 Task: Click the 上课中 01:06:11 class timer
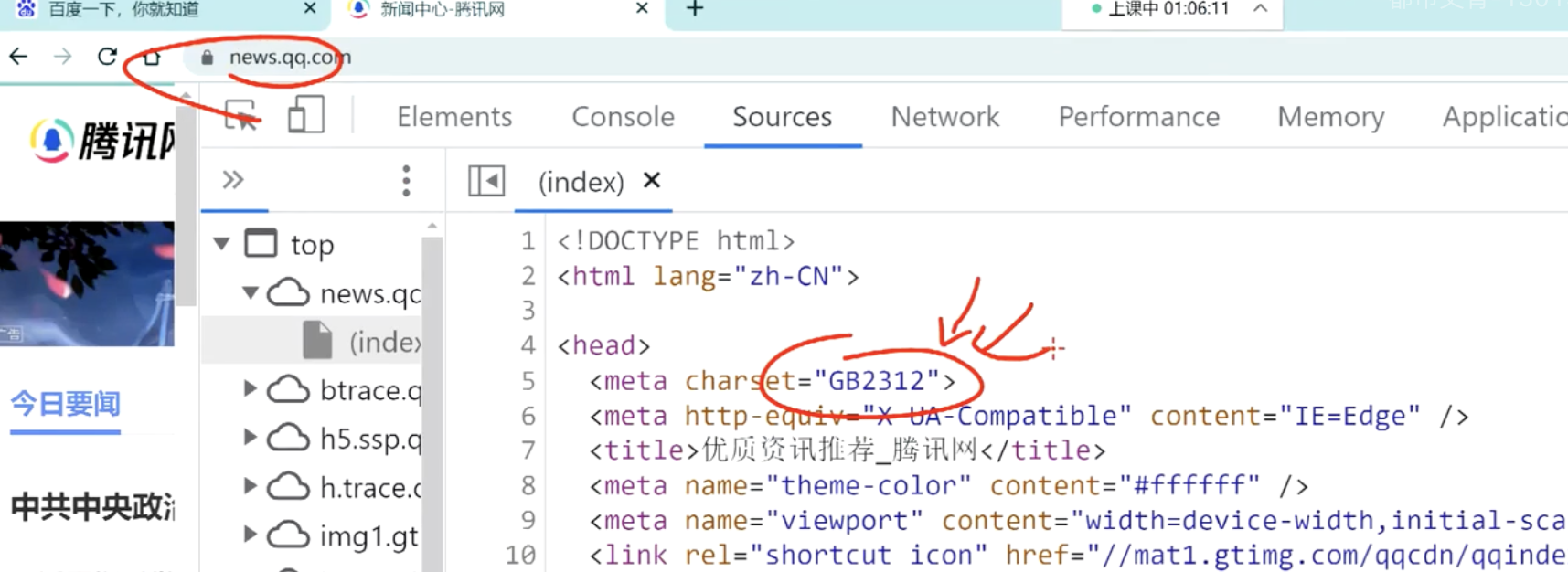click(x=1161, y=9)
